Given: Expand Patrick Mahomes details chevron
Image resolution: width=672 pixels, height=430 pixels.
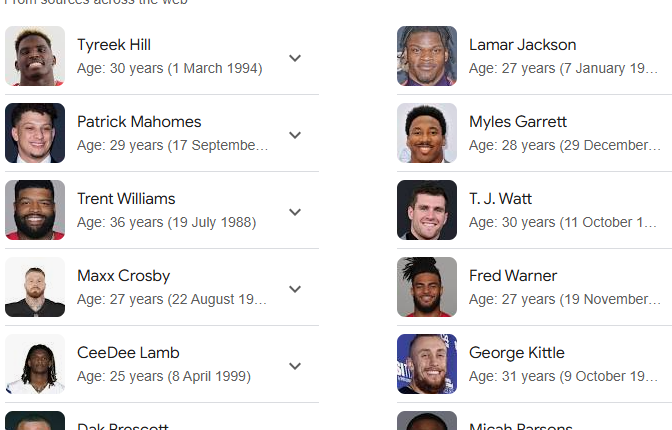Looking at the screenshot, I should pyautogui.click(x=295, y=134).
